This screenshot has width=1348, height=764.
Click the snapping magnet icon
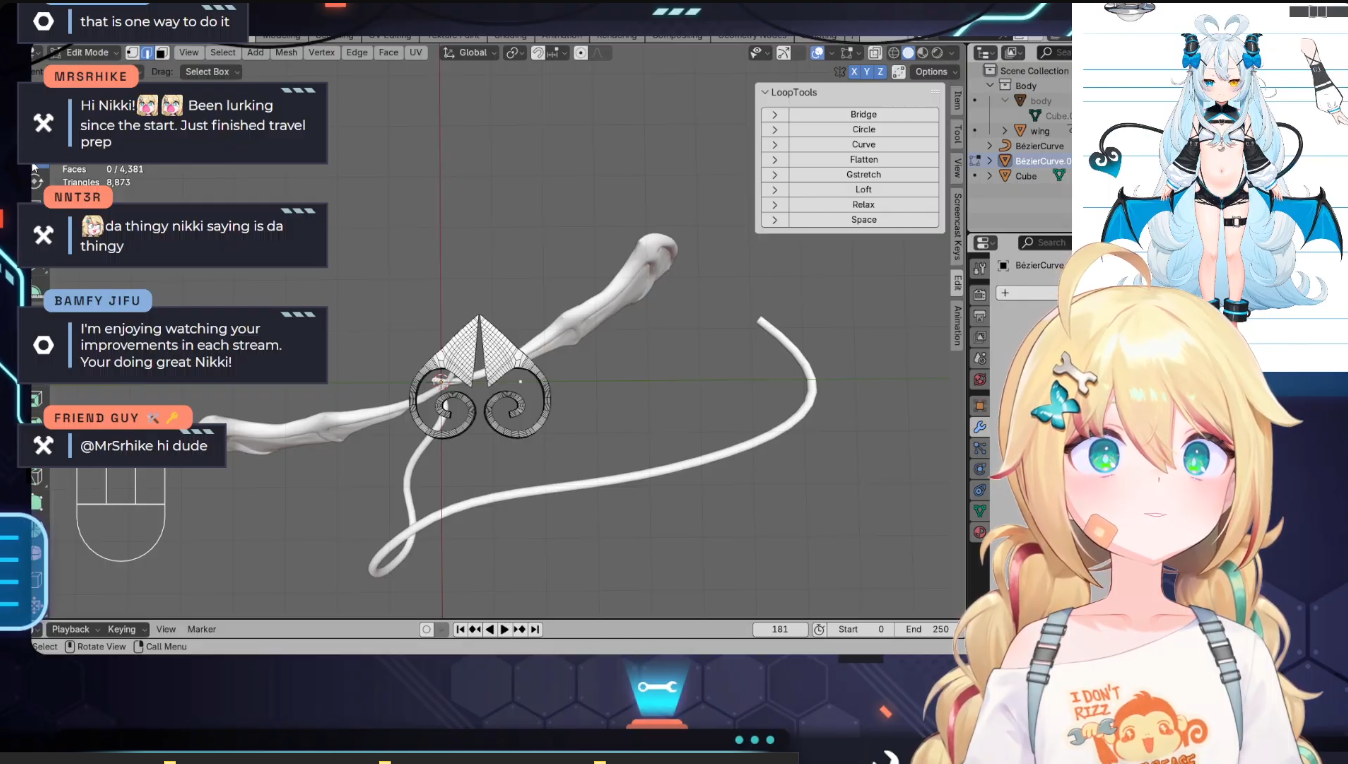[x=538, y=53]
